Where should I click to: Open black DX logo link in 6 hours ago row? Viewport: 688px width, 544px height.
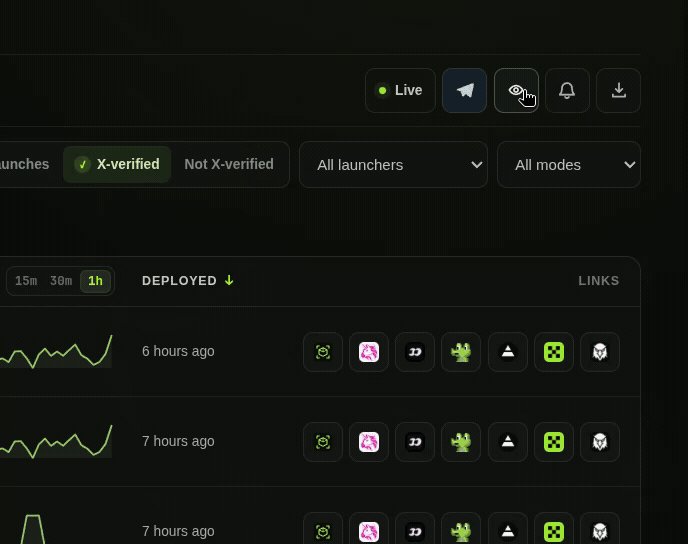415,352
